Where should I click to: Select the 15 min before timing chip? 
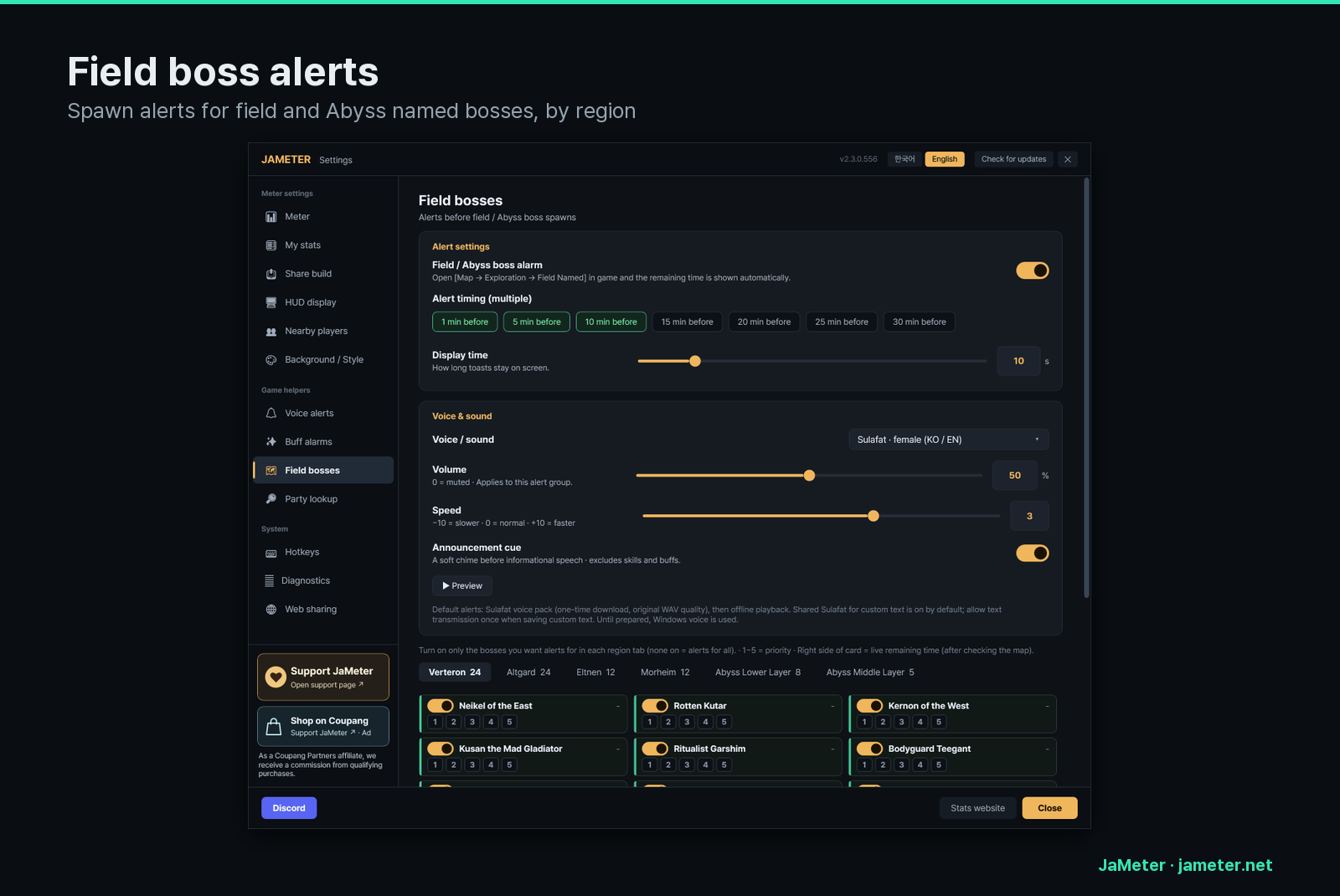688,322
